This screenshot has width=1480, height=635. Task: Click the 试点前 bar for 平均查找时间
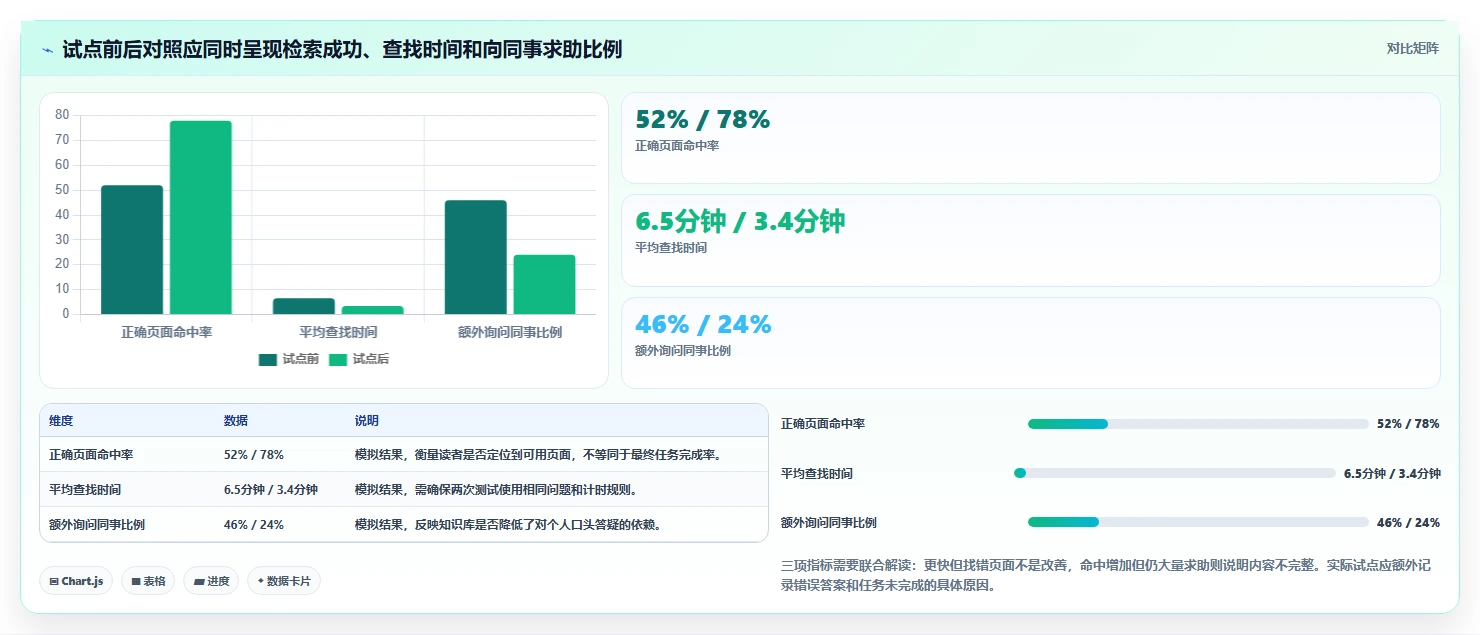tap(304, 306)
